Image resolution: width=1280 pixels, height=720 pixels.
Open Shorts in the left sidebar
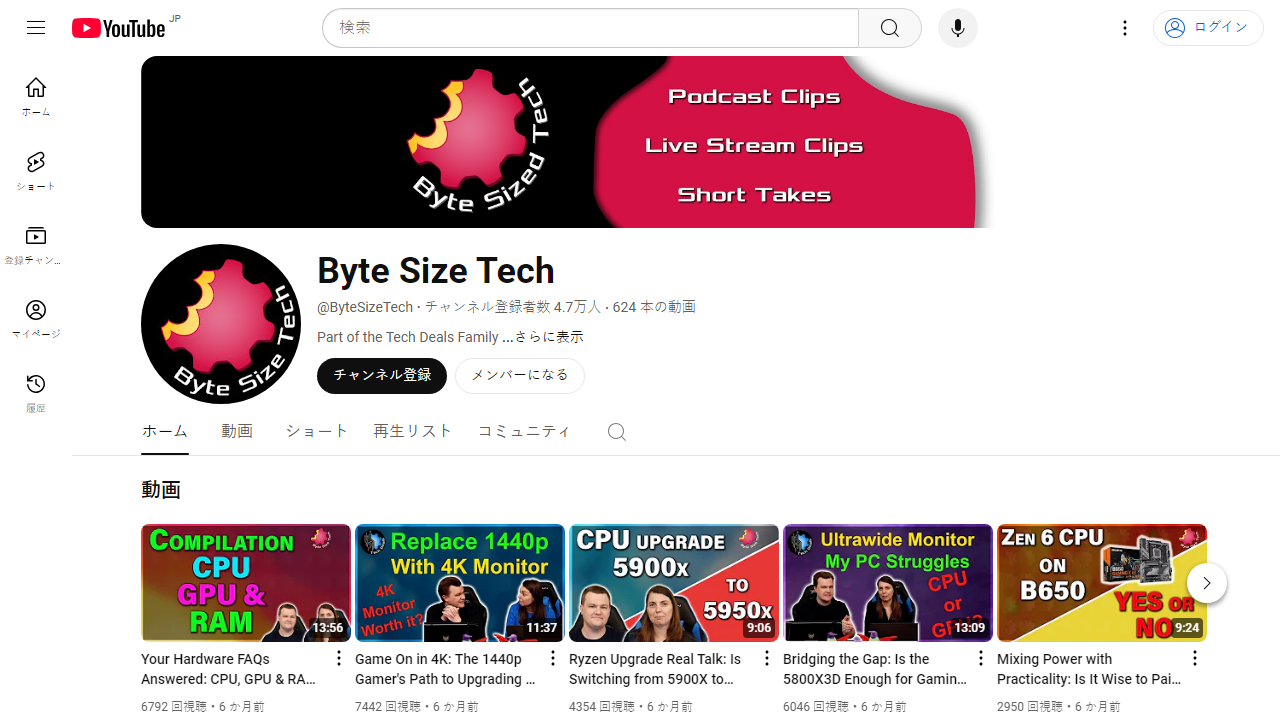coord(36,171)
